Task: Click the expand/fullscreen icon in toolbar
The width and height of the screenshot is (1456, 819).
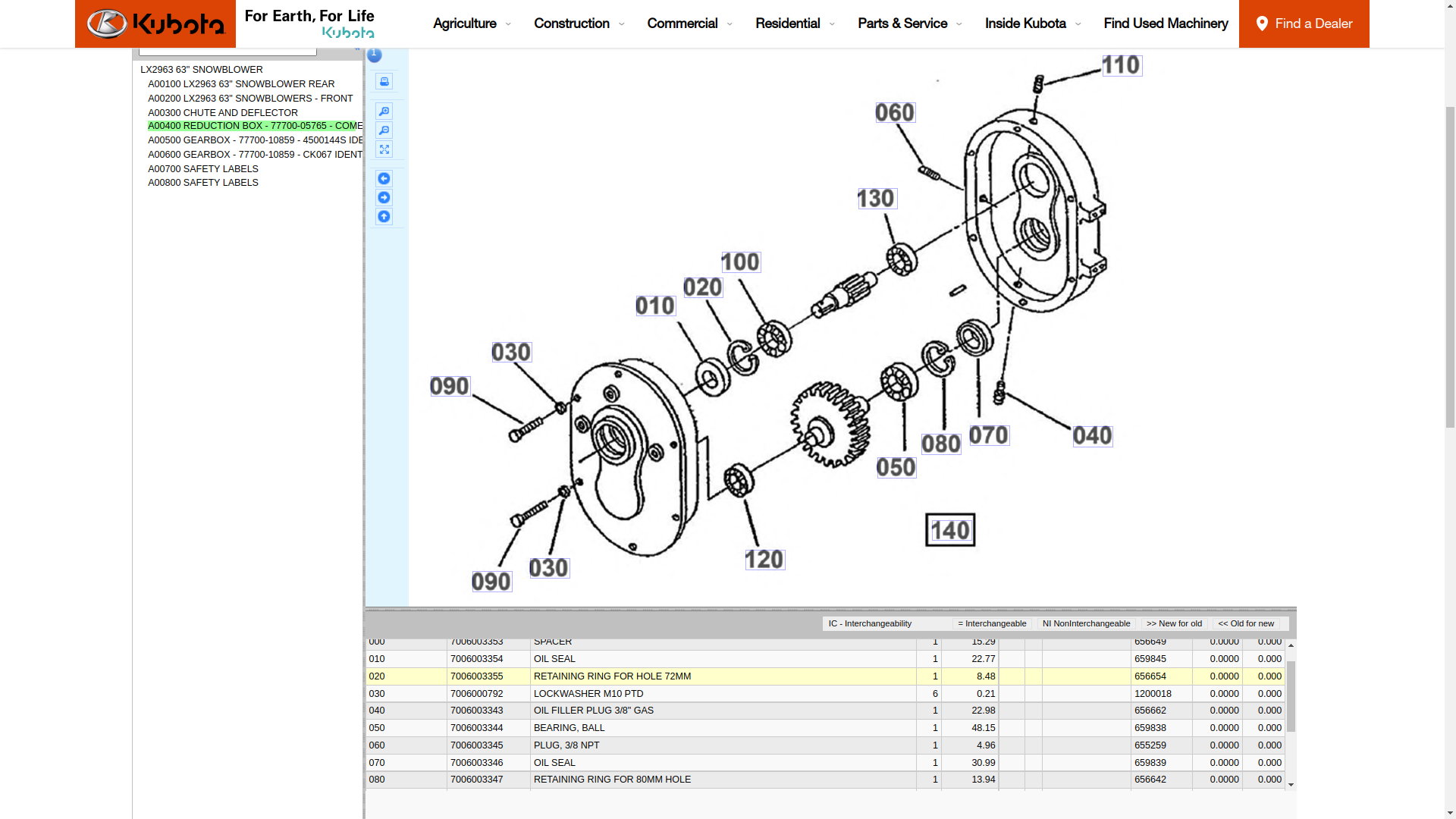Action: click(x=384, y=149)
